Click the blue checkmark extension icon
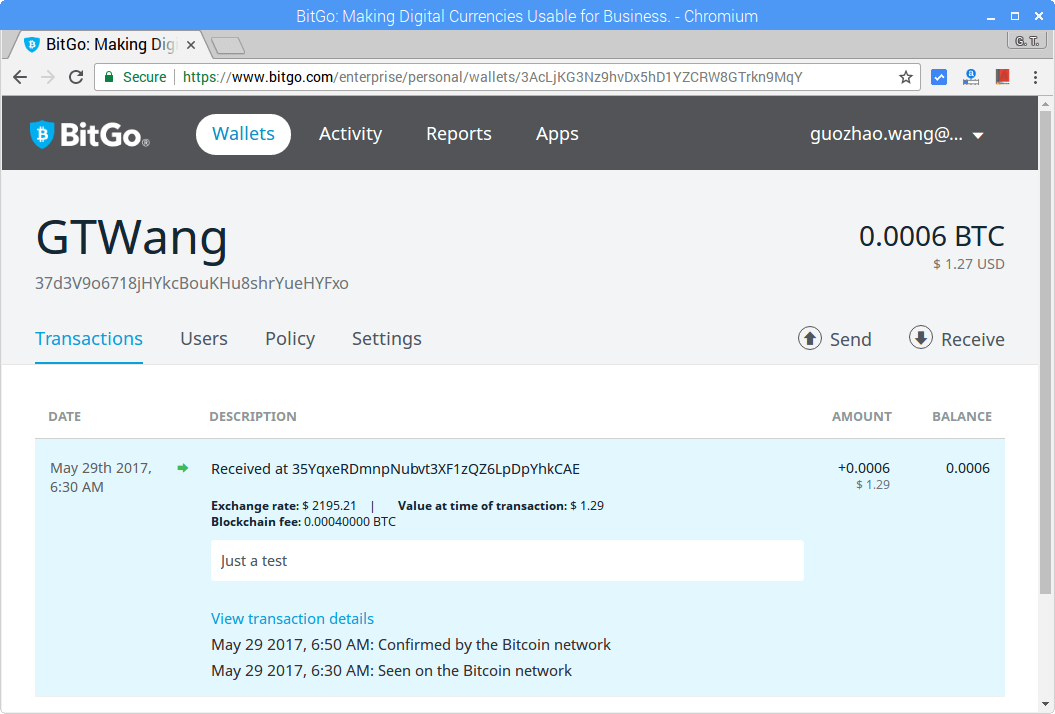This screenshot has height=714, width=1055. tap(939, 77)
